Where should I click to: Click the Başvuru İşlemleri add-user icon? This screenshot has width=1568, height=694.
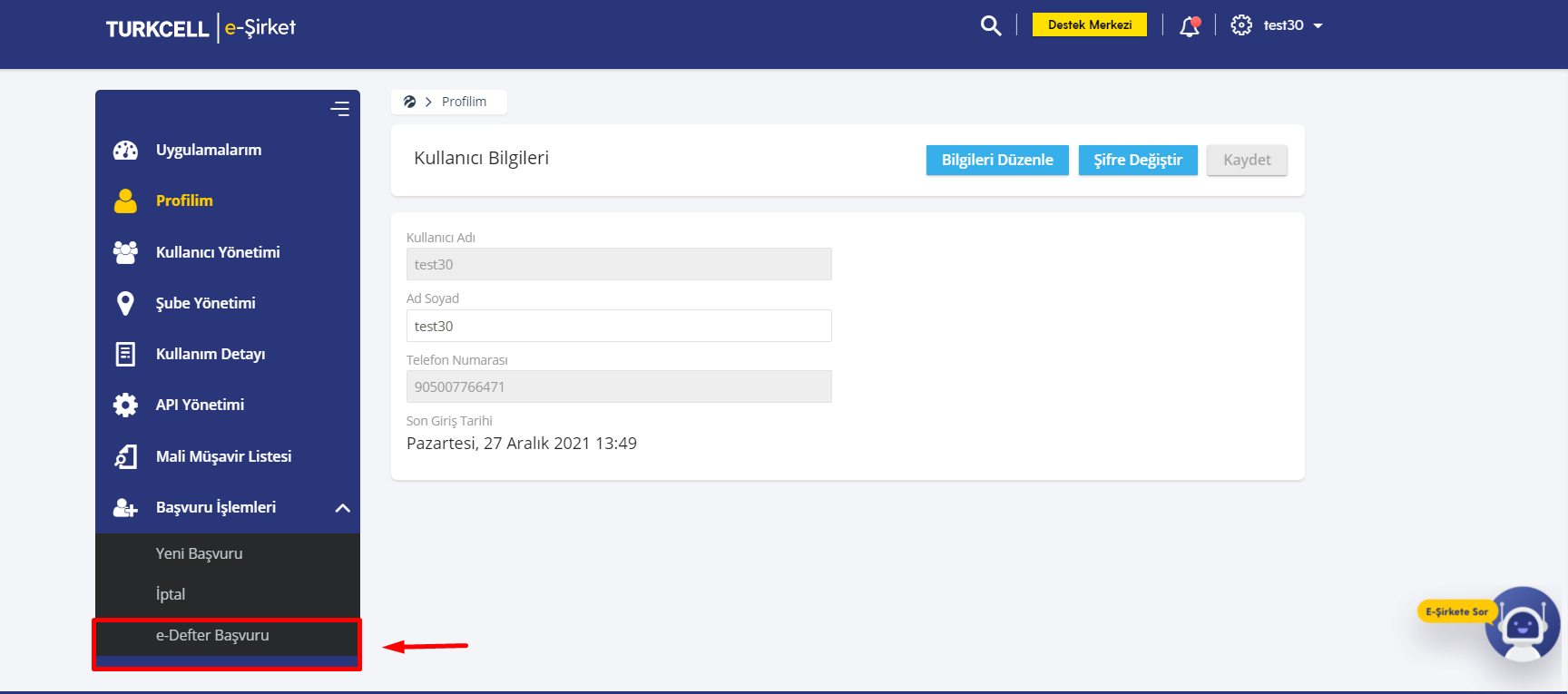(125, 507)
